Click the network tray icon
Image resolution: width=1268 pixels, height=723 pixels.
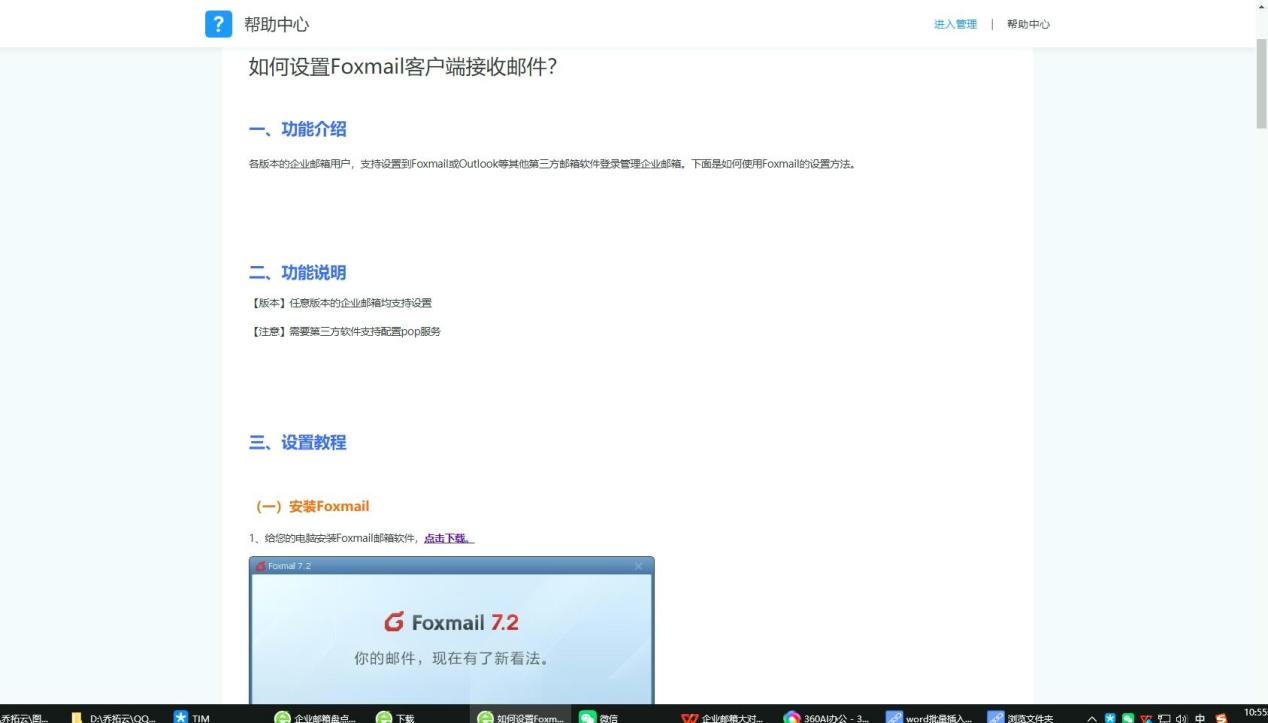1164,718
